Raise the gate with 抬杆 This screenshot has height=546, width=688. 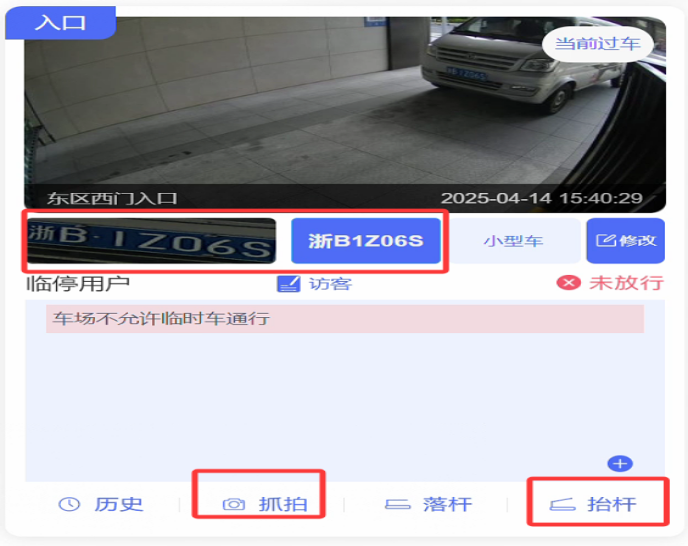click(x=593, y=504)
